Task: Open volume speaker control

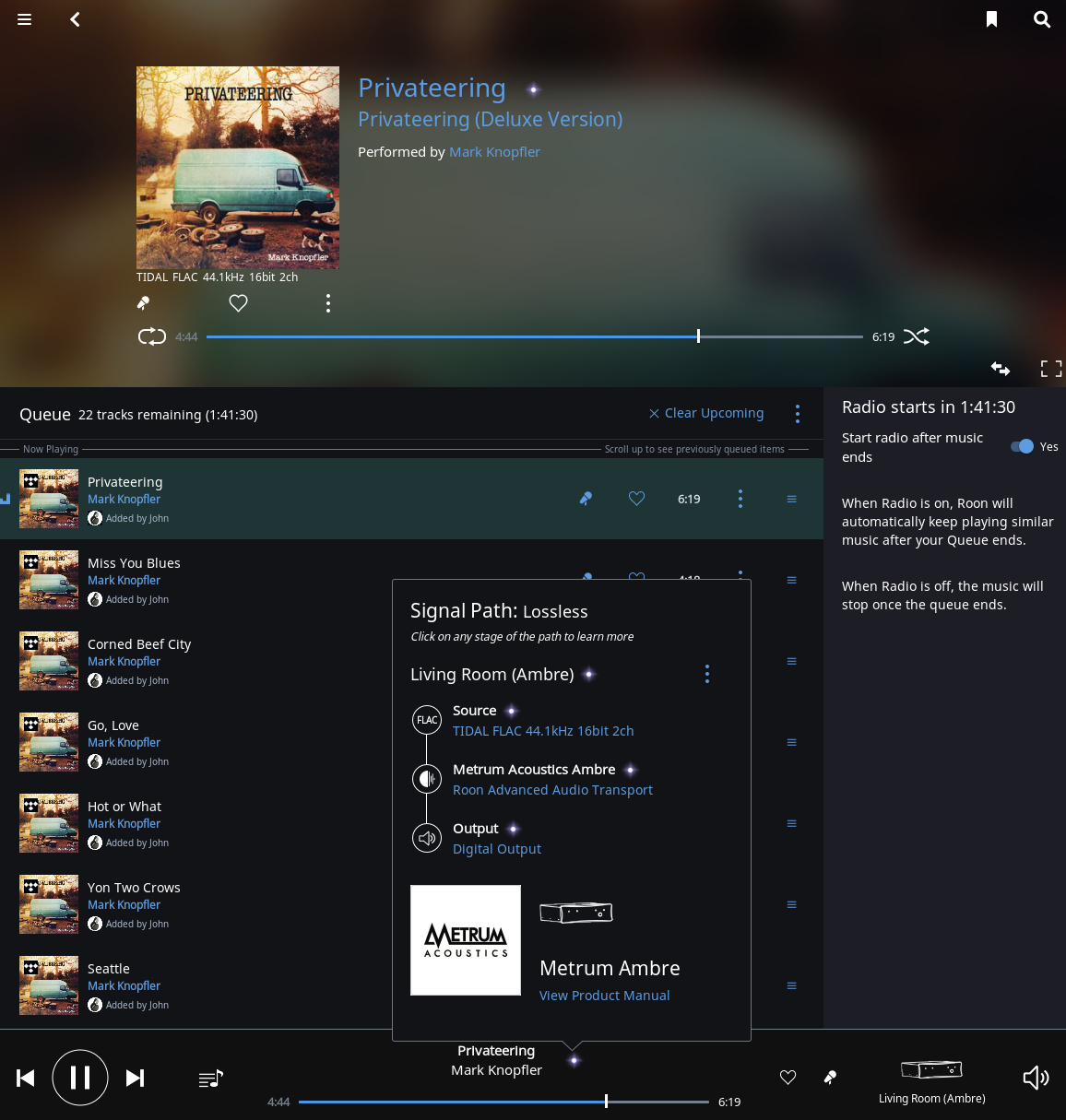Action: (1036, 1078)
